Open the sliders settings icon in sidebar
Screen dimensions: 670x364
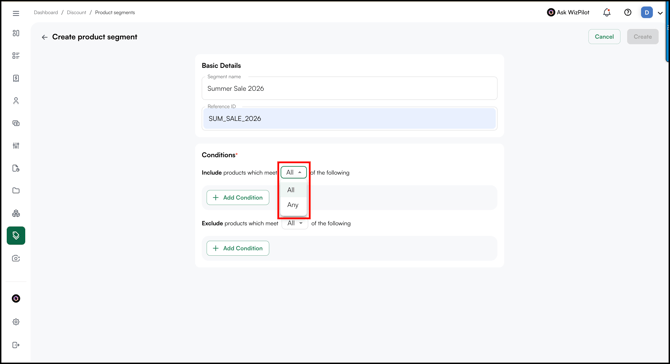[16, 146]
